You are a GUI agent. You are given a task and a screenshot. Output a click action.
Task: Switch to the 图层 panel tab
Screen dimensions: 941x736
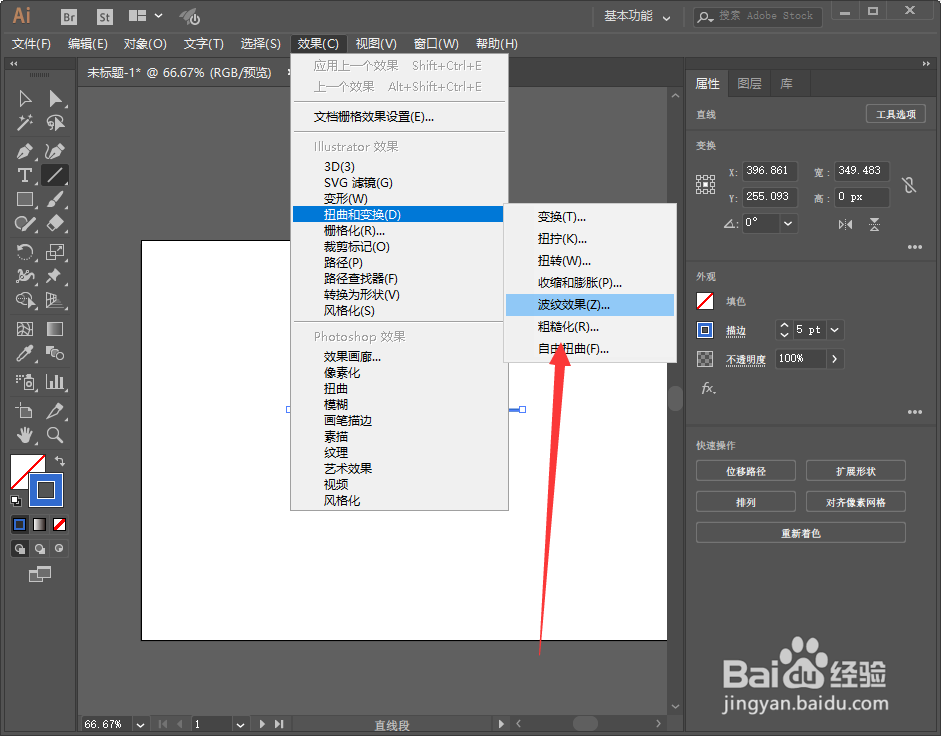tap(750, 83)
